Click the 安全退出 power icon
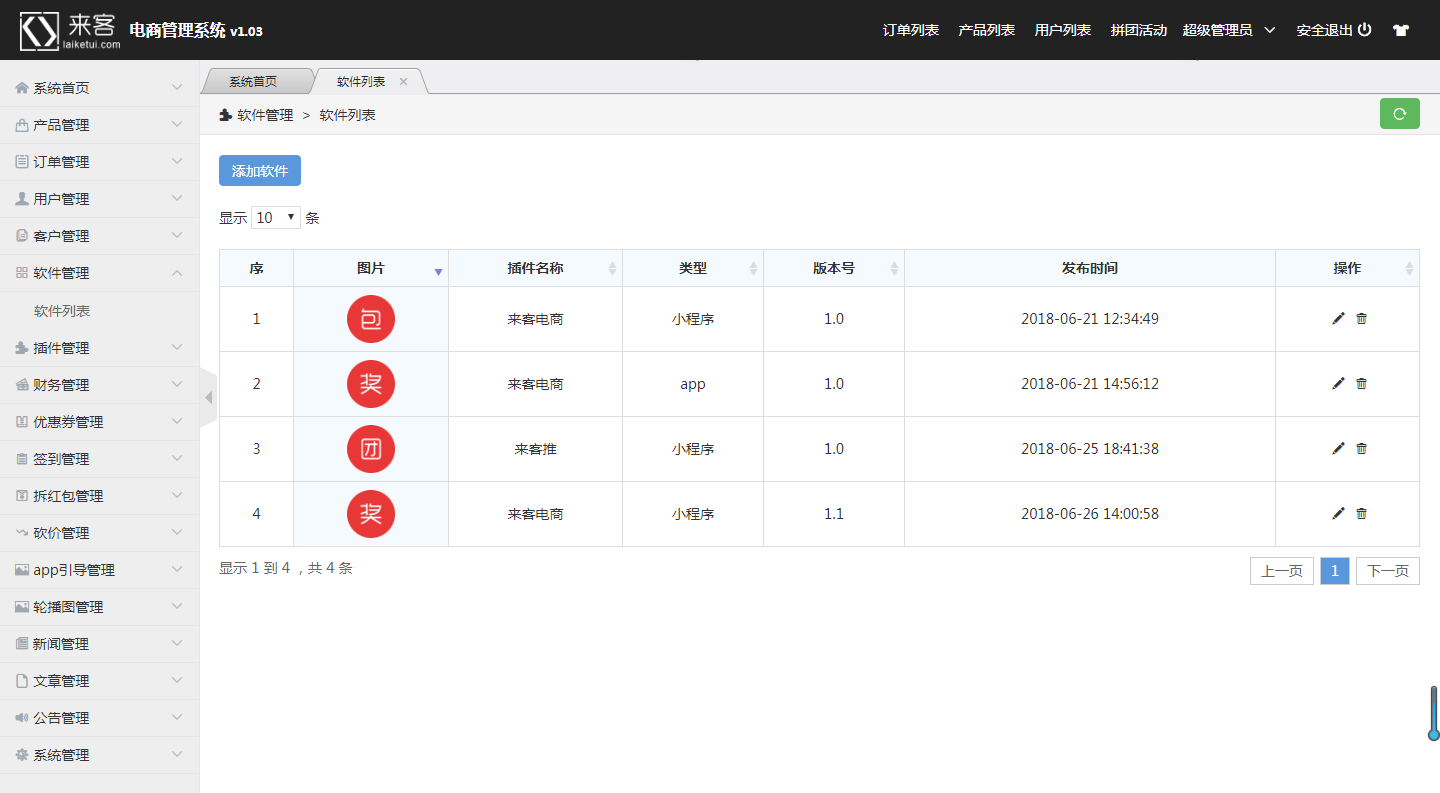This screenshot has height=793, width=1440. point(1365,30)
